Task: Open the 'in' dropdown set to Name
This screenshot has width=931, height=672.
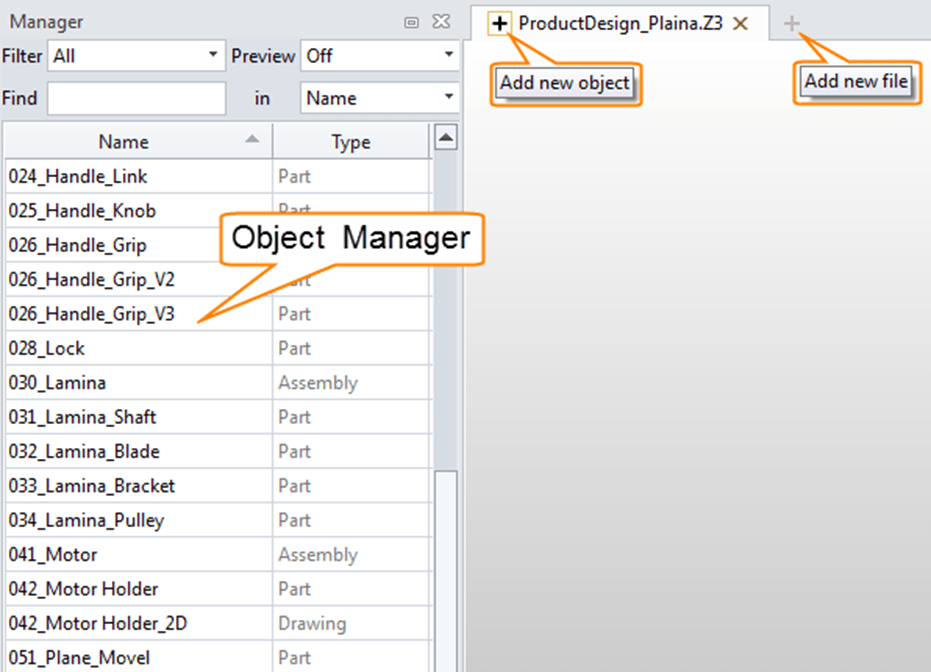Action: coord(379,98)
